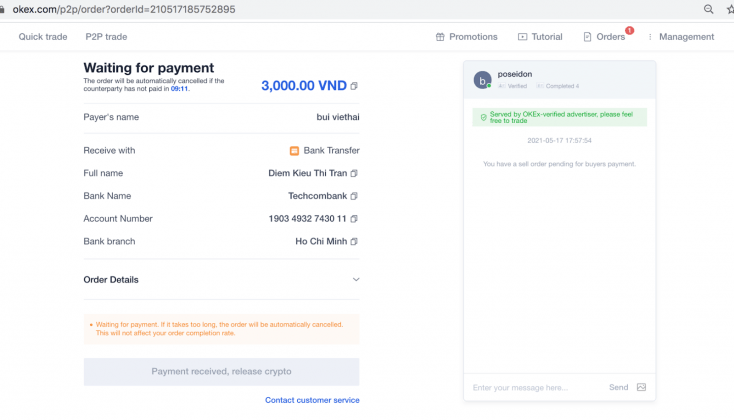Copy the bank branch Ho Chi Minh
The image size is (734, 420).
click(x=354, y=242)
